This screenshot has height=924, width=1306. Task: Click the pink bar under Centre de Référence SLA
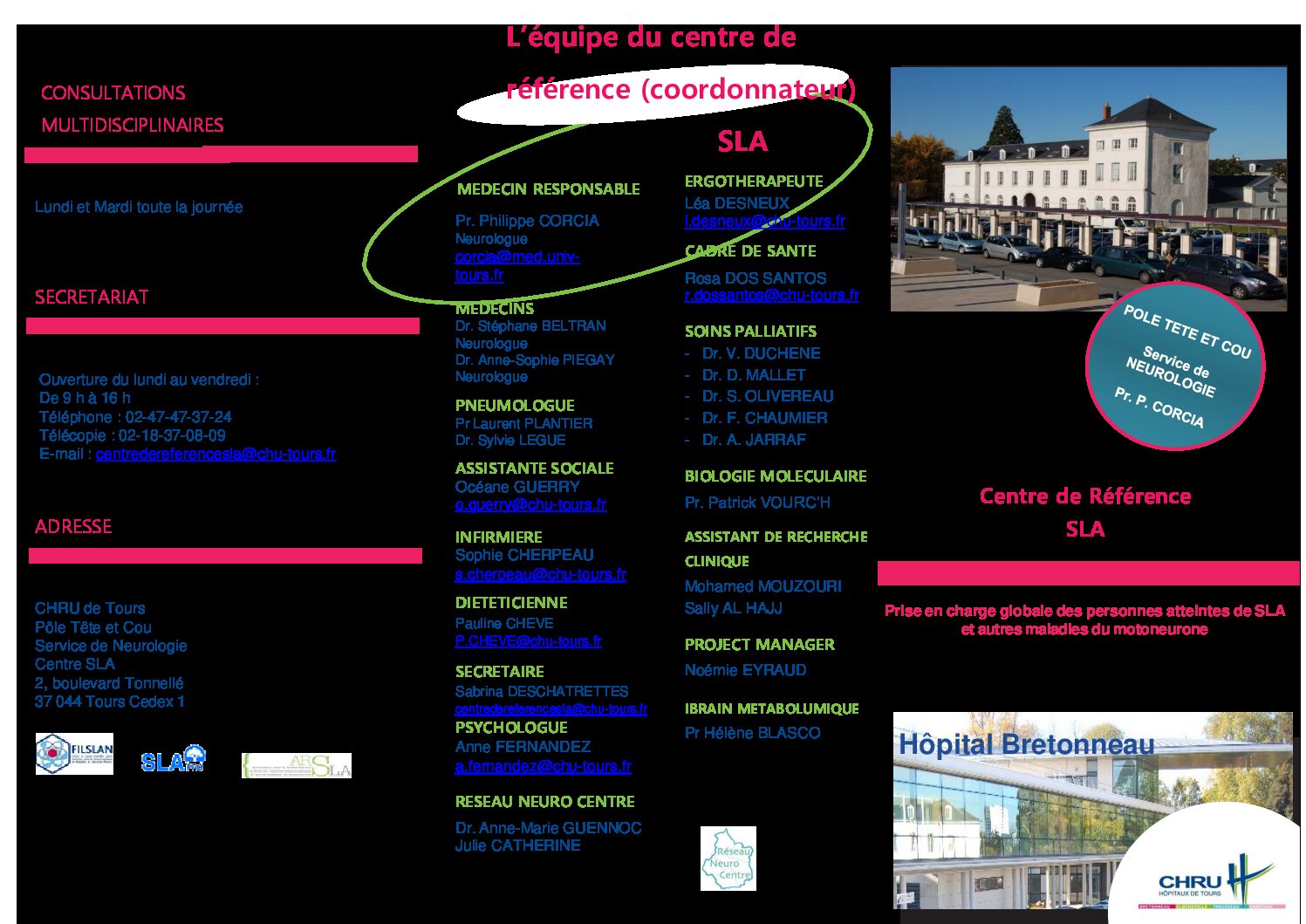point(1087,573)
